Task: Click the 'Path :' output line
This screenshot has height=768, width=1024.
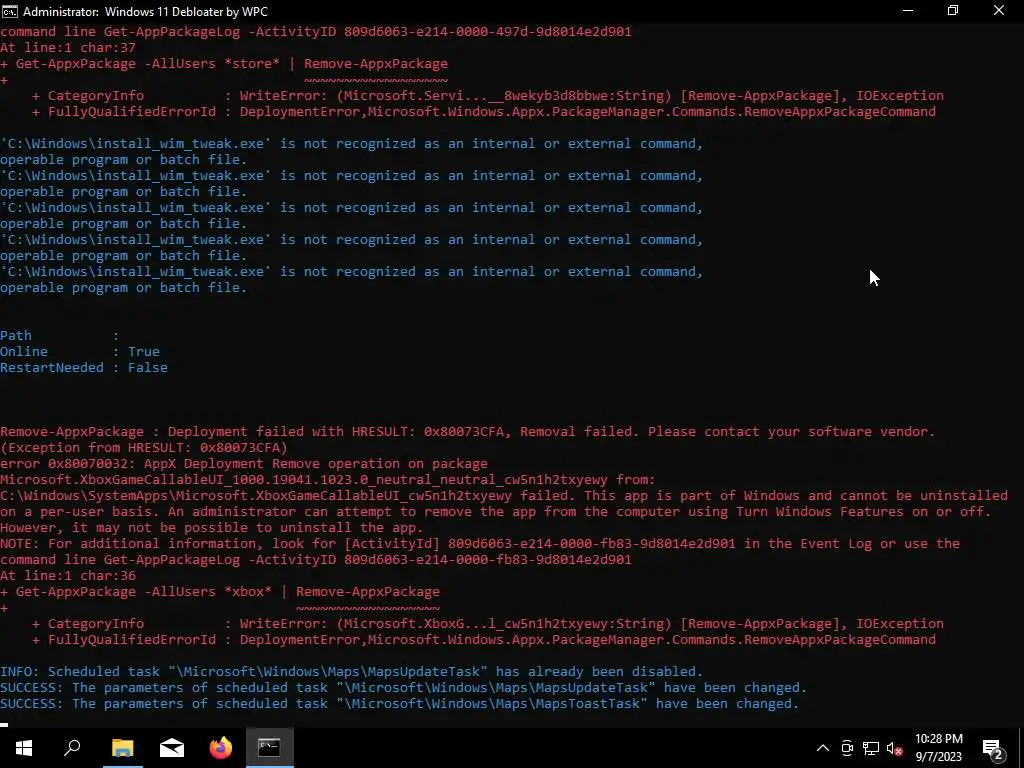Action: click(59, 335)
